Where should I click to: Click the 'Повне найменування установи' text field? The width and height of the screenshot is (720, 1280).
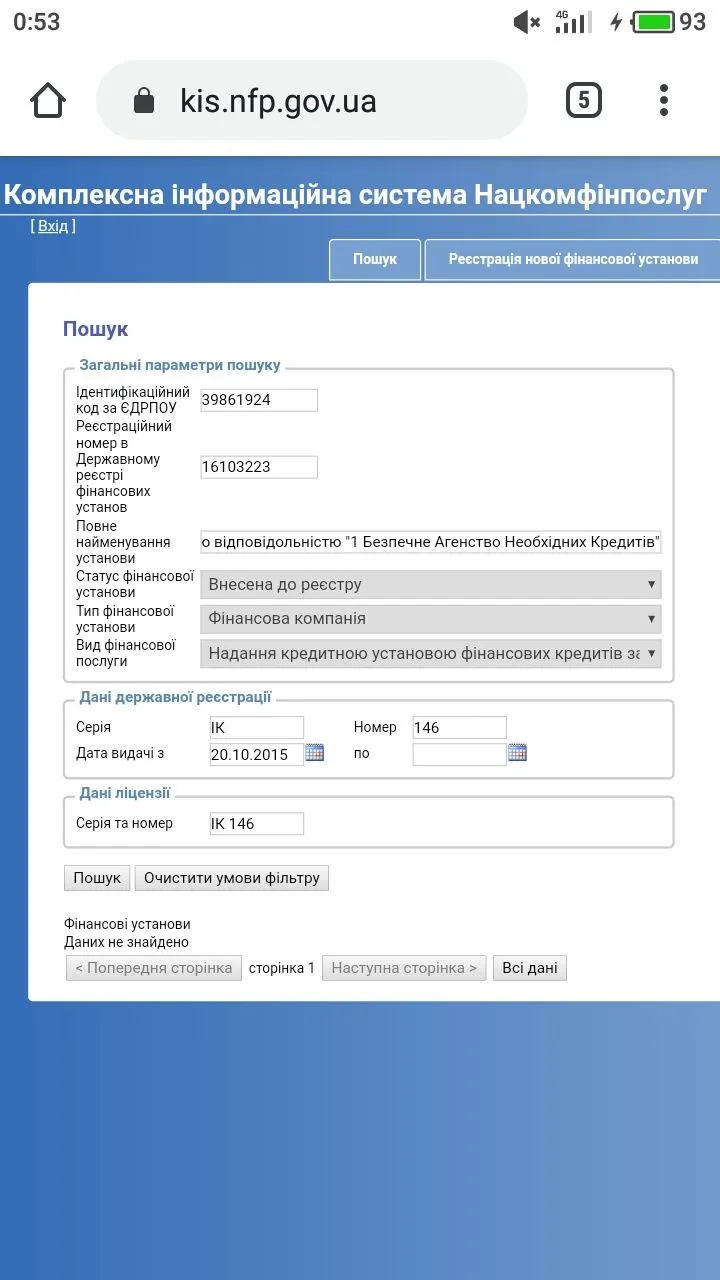(x=430, y=542)
